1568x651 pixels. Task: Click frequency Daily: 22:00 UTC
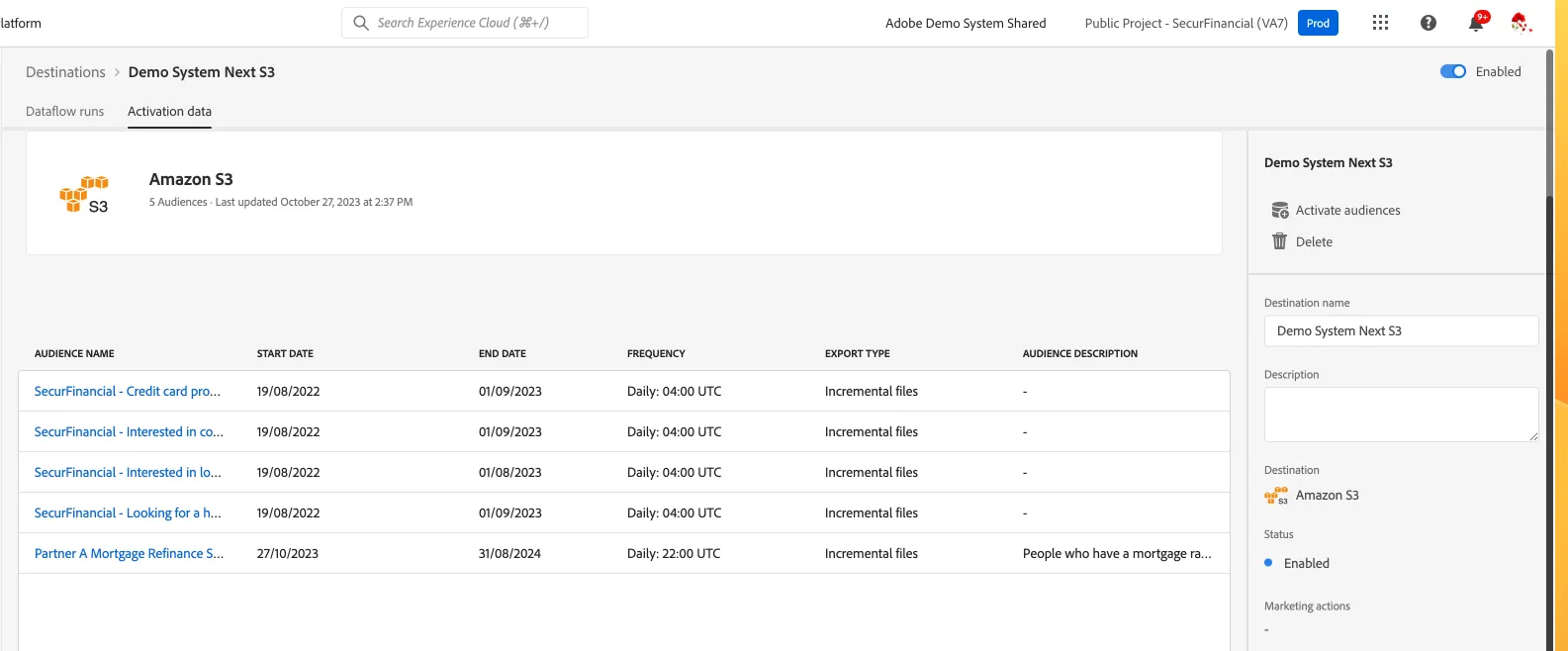click(674, 553)
